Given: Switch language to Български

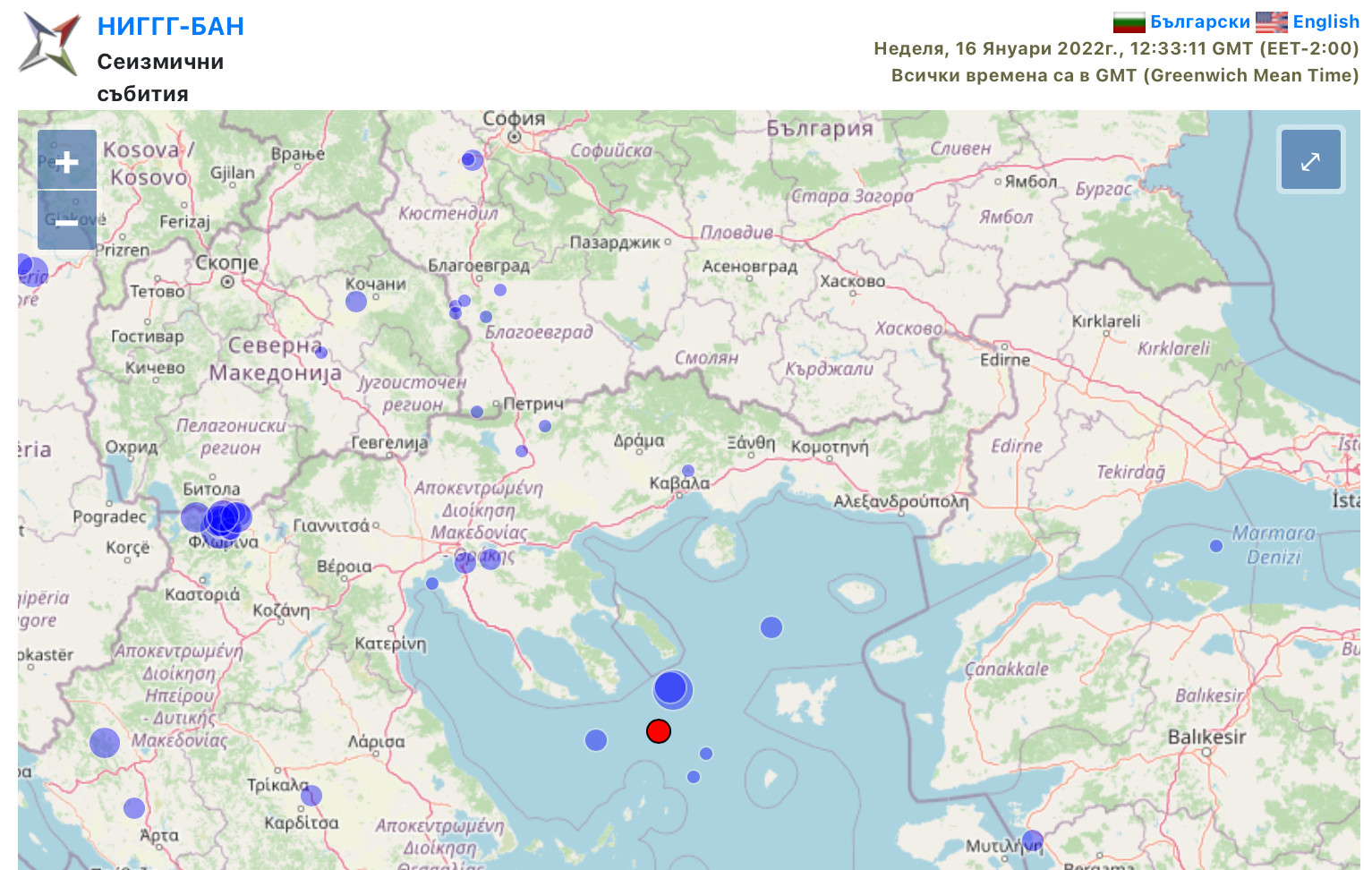Looking at the screenshot, I should pos(1199,22).
